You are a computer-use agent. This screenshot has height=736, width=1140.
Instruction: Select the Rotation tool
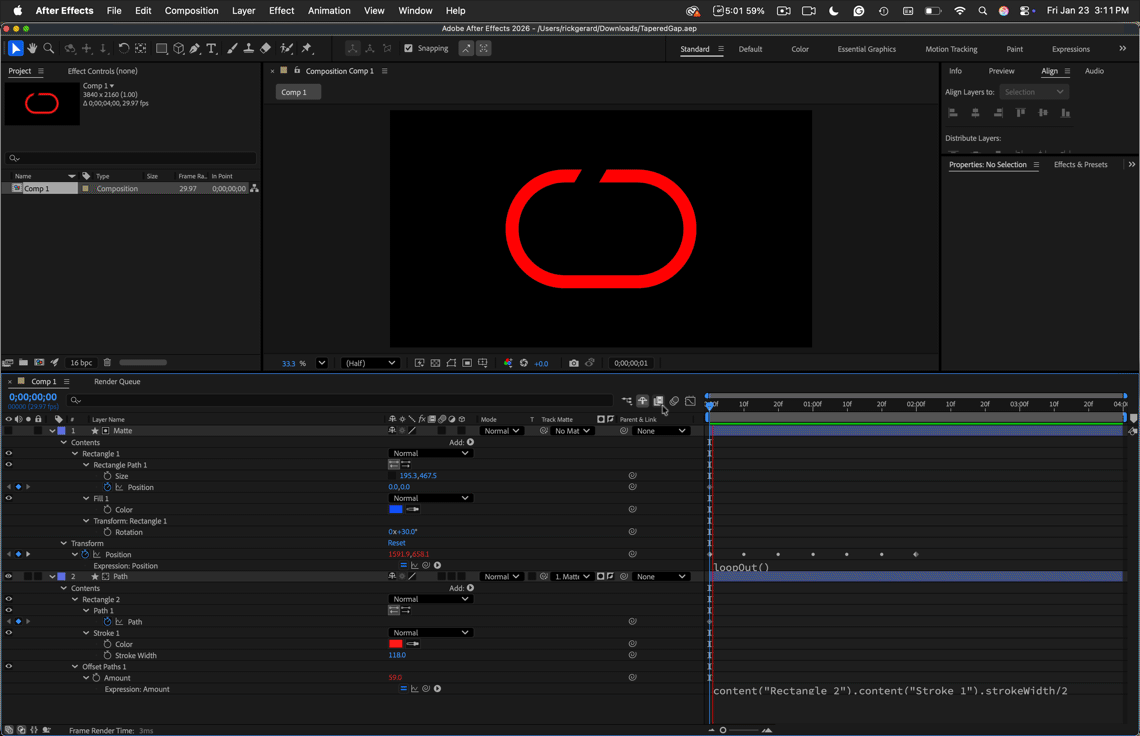124,48
